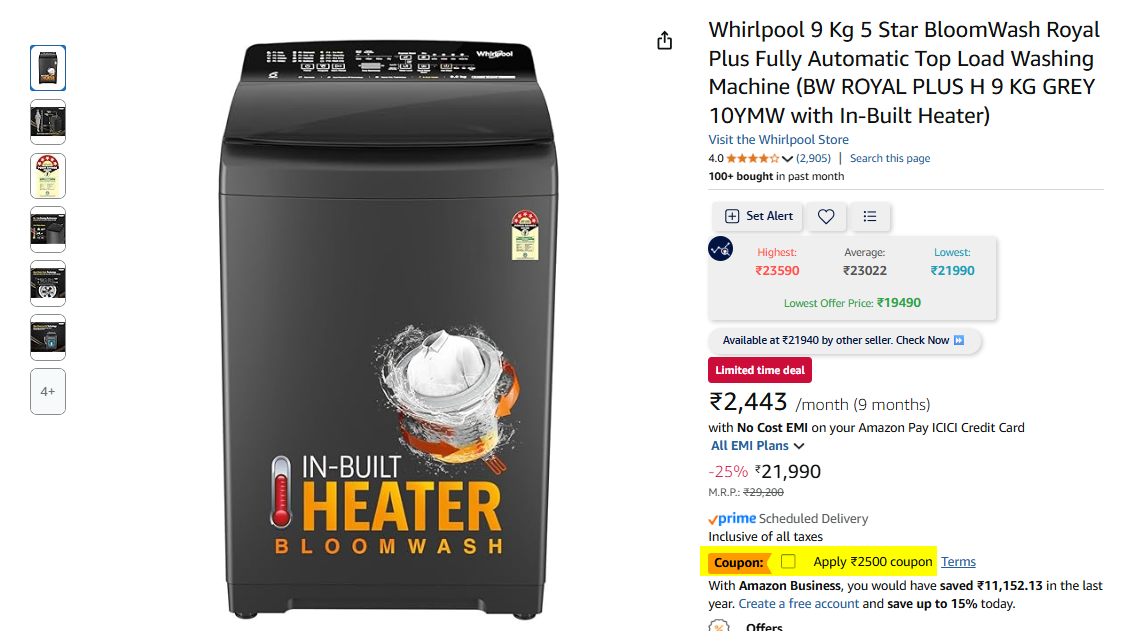Click the arrow icon after Check Now

(959, 340)
